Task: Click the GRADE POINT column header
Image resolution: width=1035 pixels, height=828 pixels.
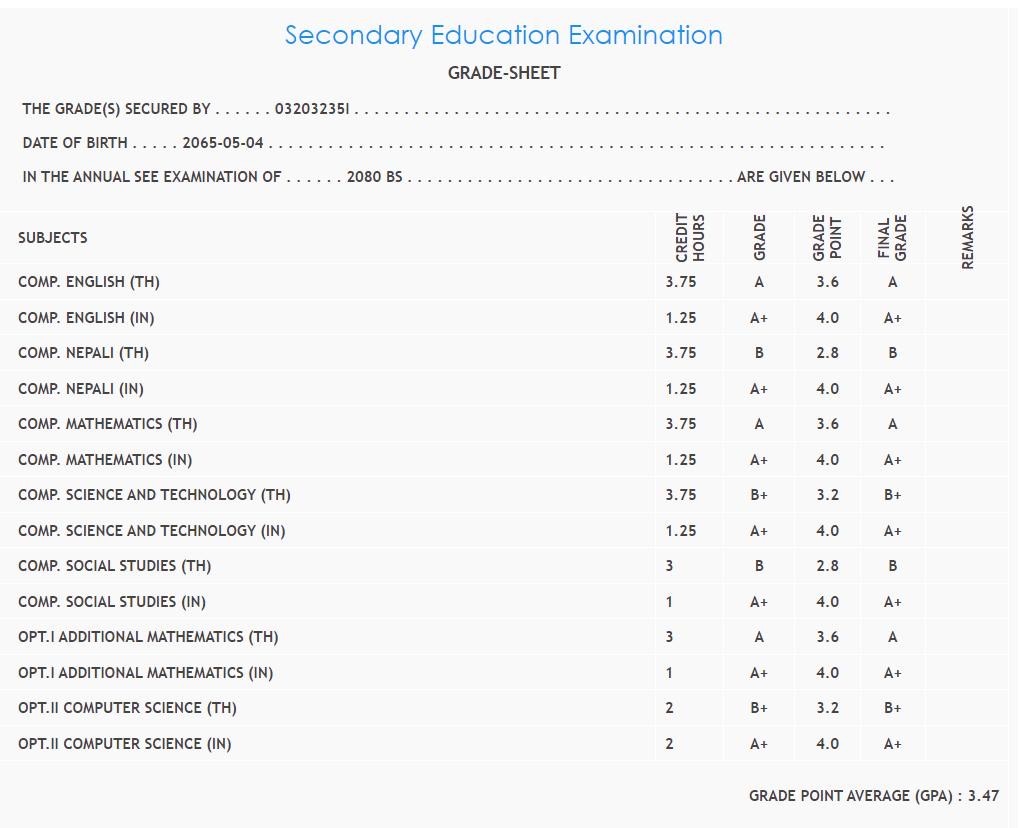Action: (x=827, y=238)
